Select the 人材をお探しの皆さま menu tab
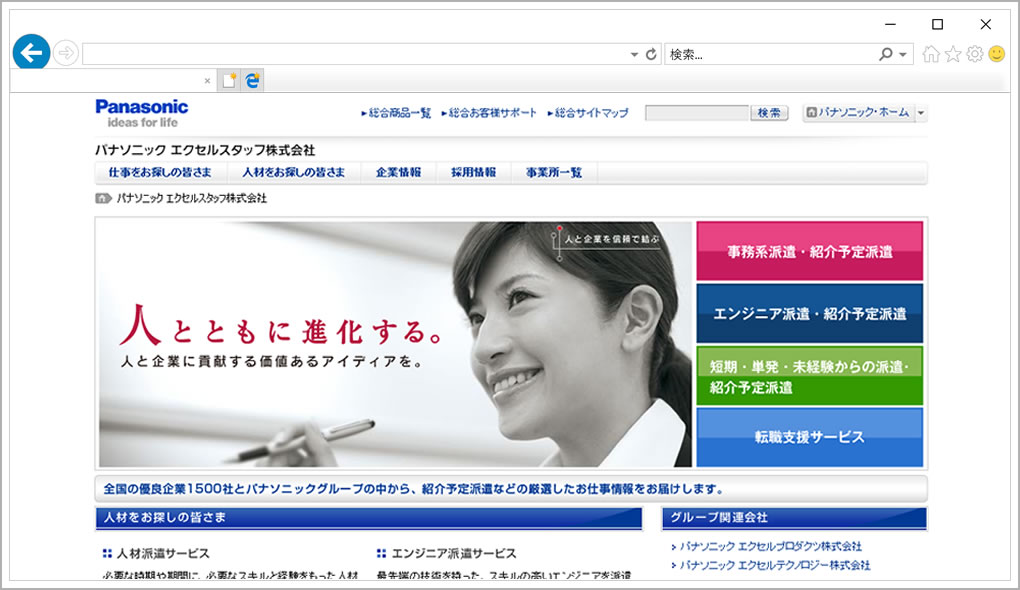The height and width of the screenshot is (590, 1020). (x=293, y=172)
